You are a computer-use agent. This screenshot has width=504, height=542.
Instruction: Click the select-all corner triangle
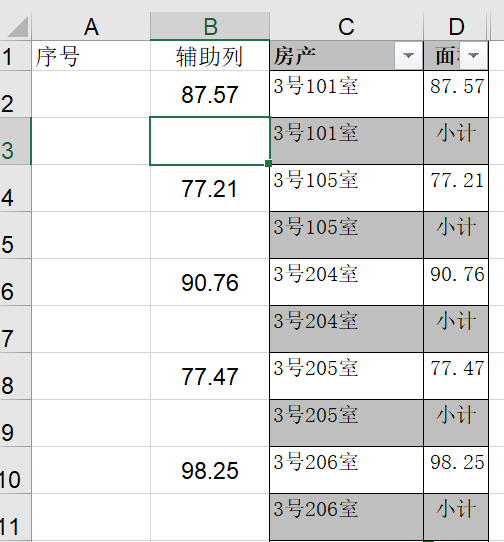tap(17, 27)
